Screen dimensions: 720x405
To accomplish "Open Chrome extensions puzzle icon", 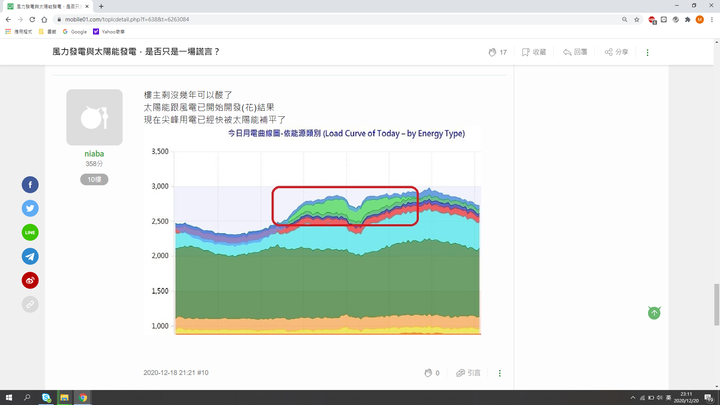I will [687, 19].
